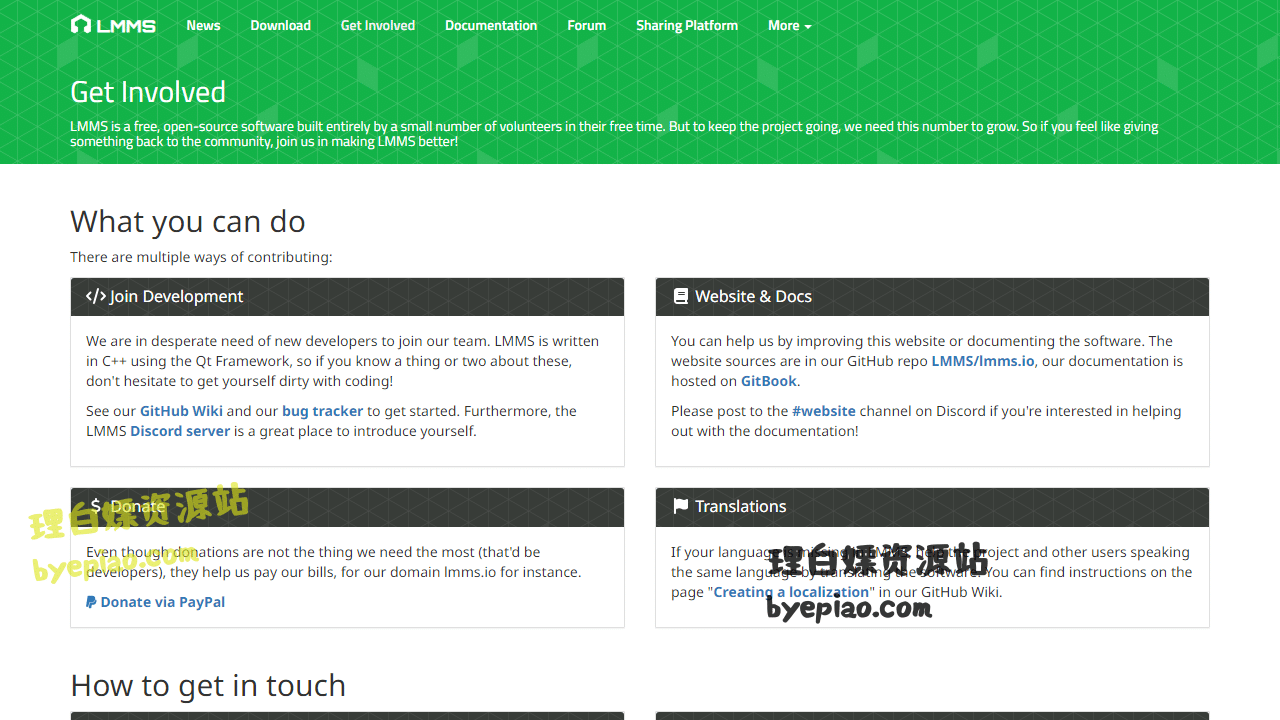
Task: Open the bug tracker link
Action: pyautogui.click(x=322, y=411)
